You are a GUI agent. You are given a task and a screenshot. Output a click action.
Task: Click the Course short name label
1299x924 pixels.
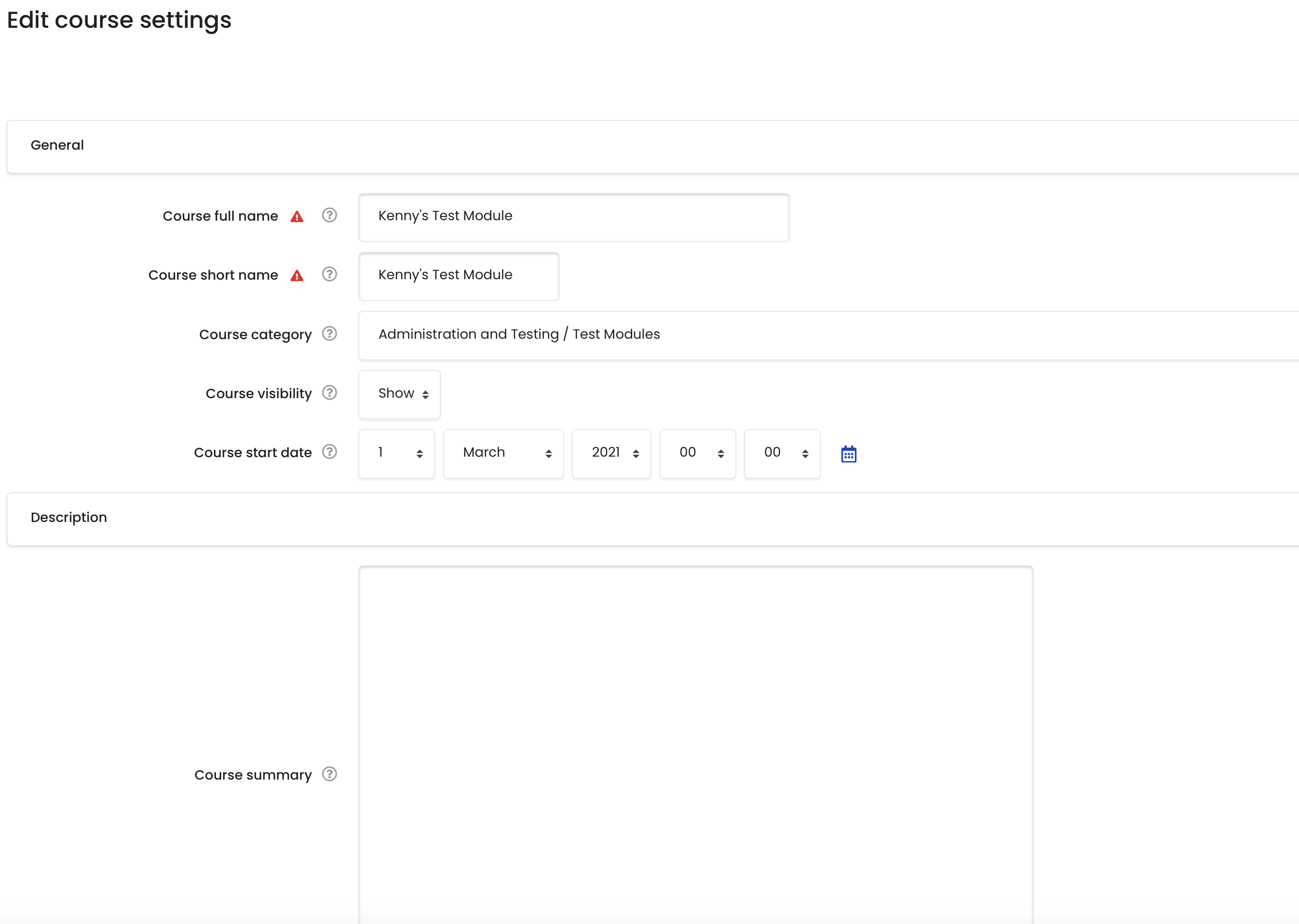pyautogui.click(x=213, y=275)
